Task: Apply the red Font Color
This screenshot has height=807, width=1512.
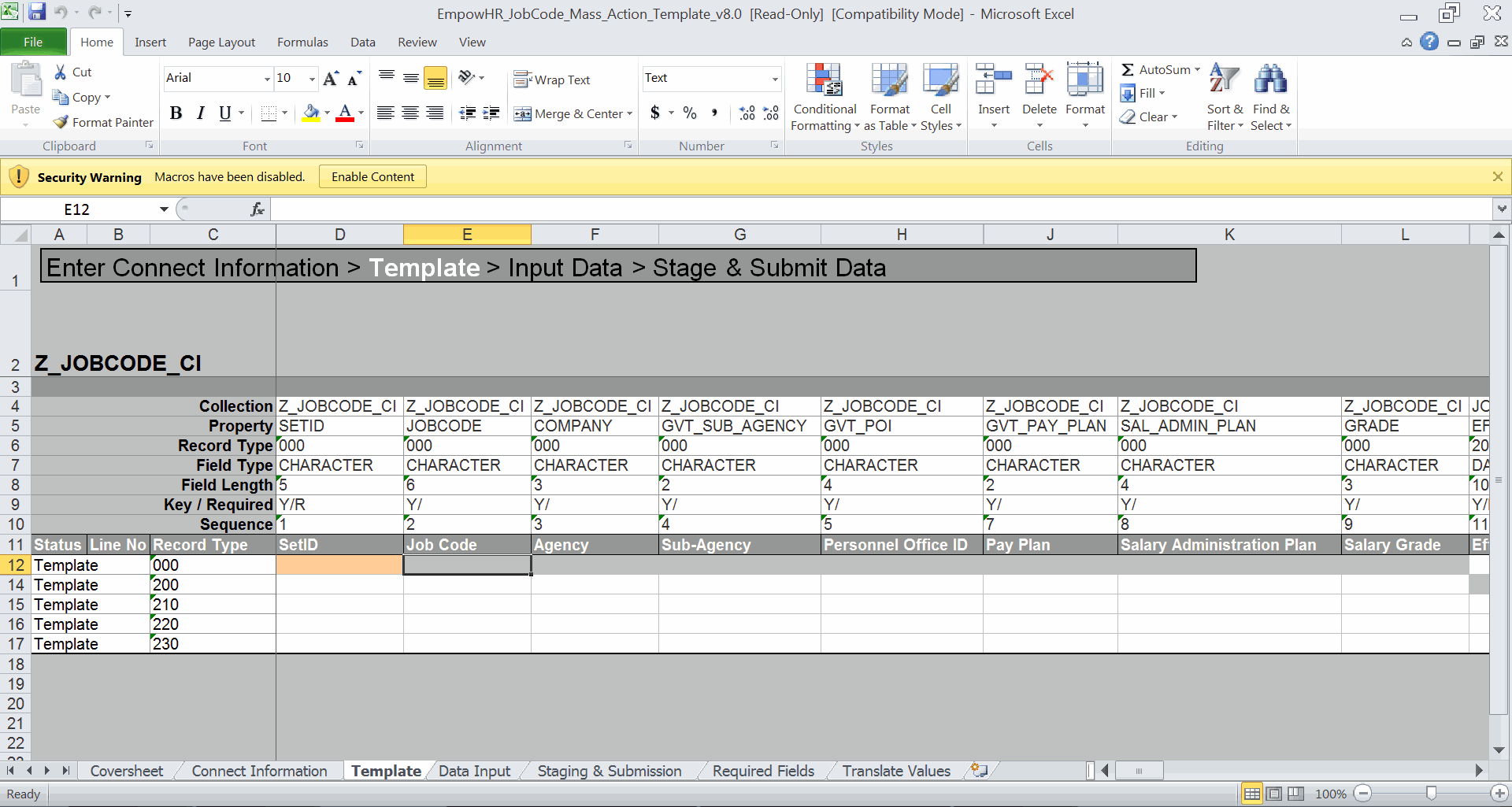Action: coord(345,113)
